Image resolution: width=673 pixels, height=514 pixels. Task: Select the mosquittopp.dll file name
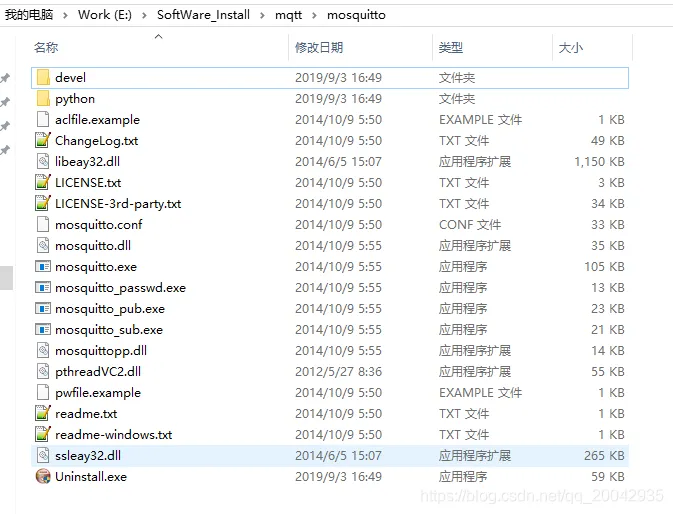coord(101,351)
